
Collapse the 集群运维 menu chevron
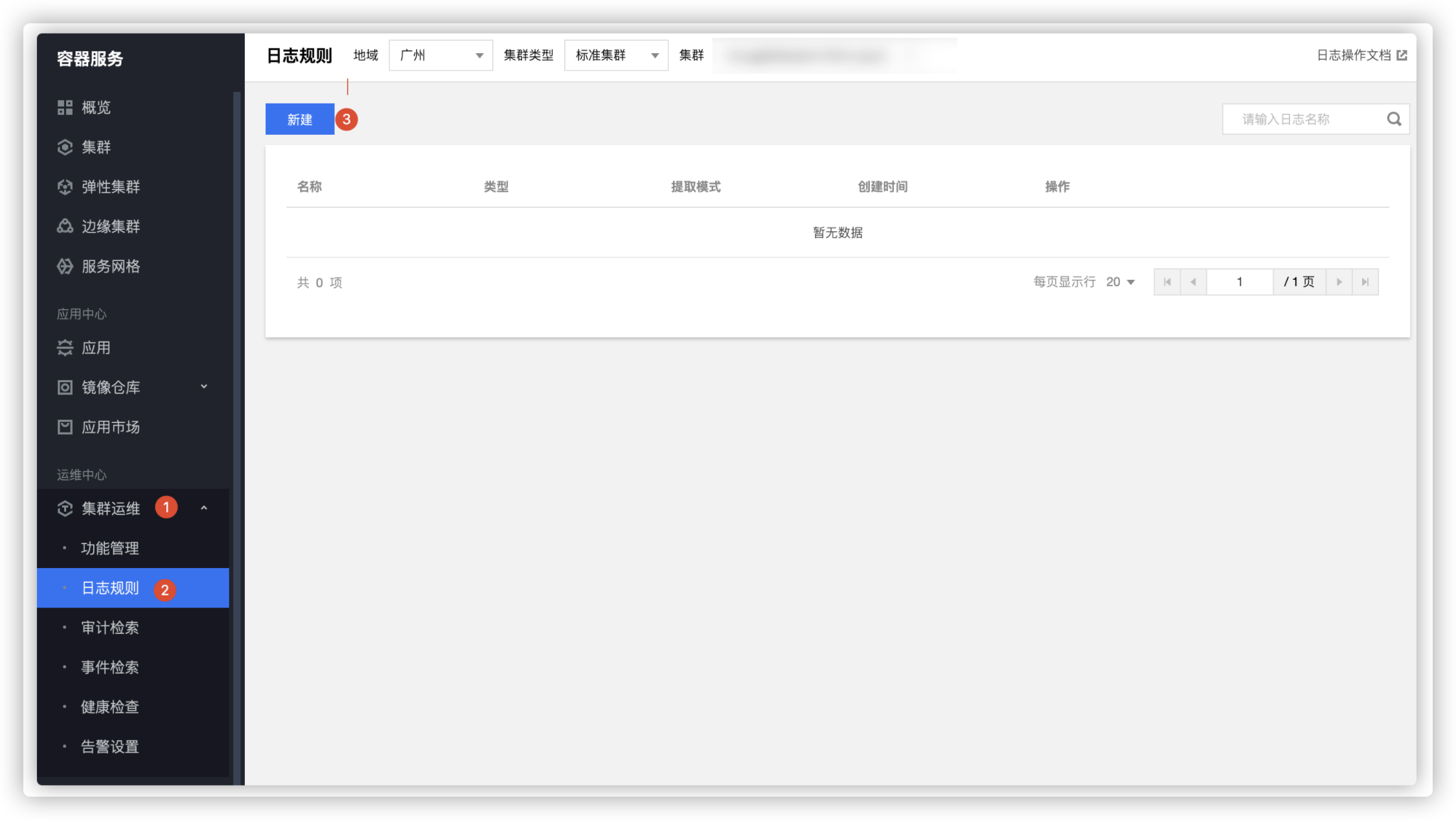coord(204,508)
